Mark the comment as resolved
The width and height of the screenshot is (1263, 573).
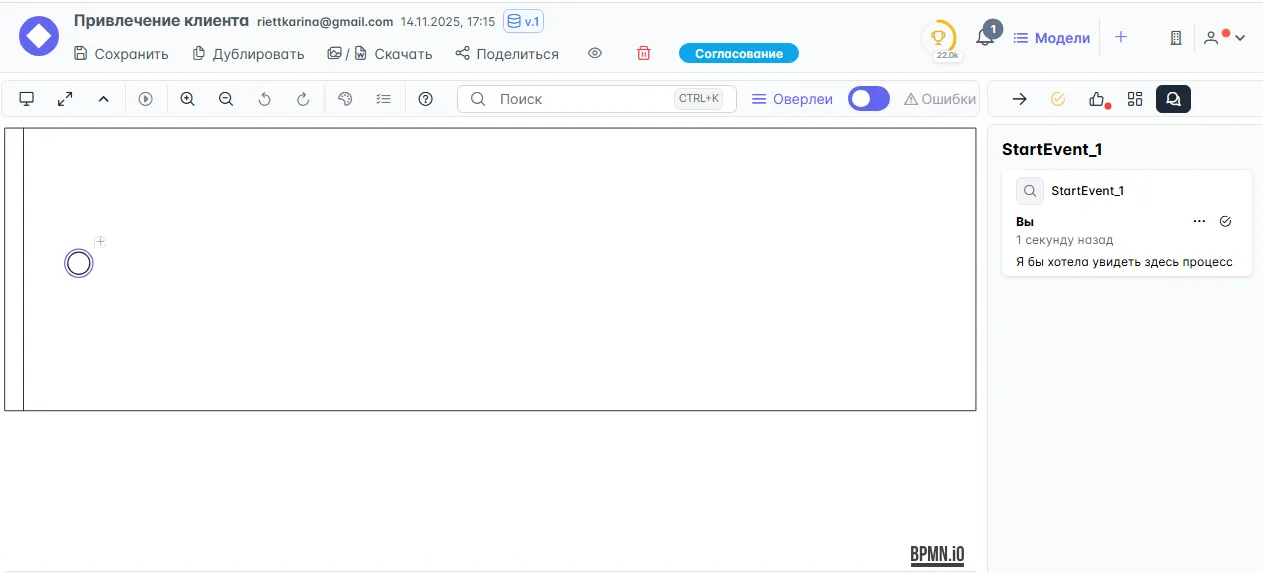[1226, 221]
